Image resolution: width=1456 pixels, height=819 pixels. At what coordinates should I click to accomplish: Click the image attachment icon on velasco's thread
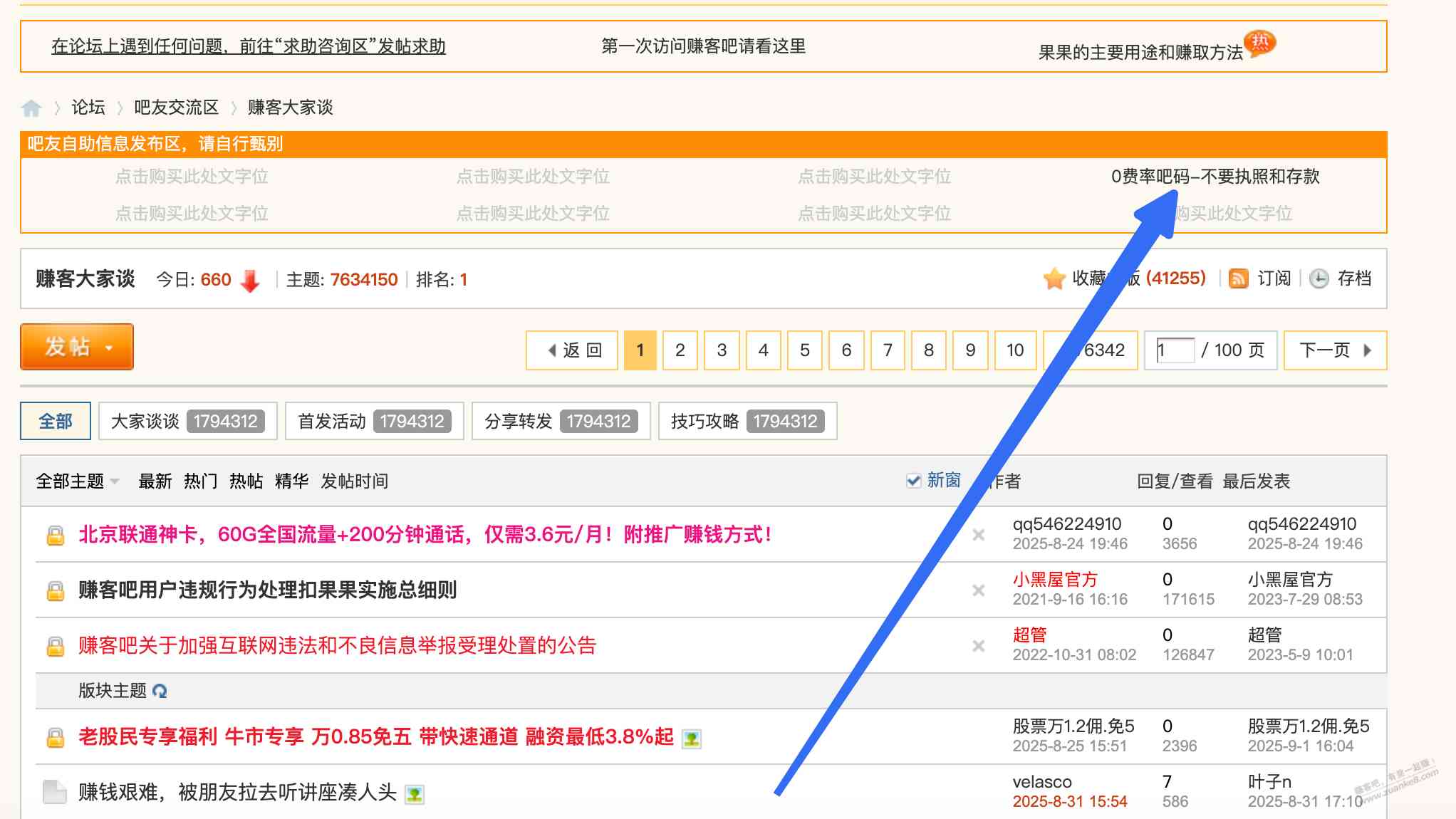414,793
